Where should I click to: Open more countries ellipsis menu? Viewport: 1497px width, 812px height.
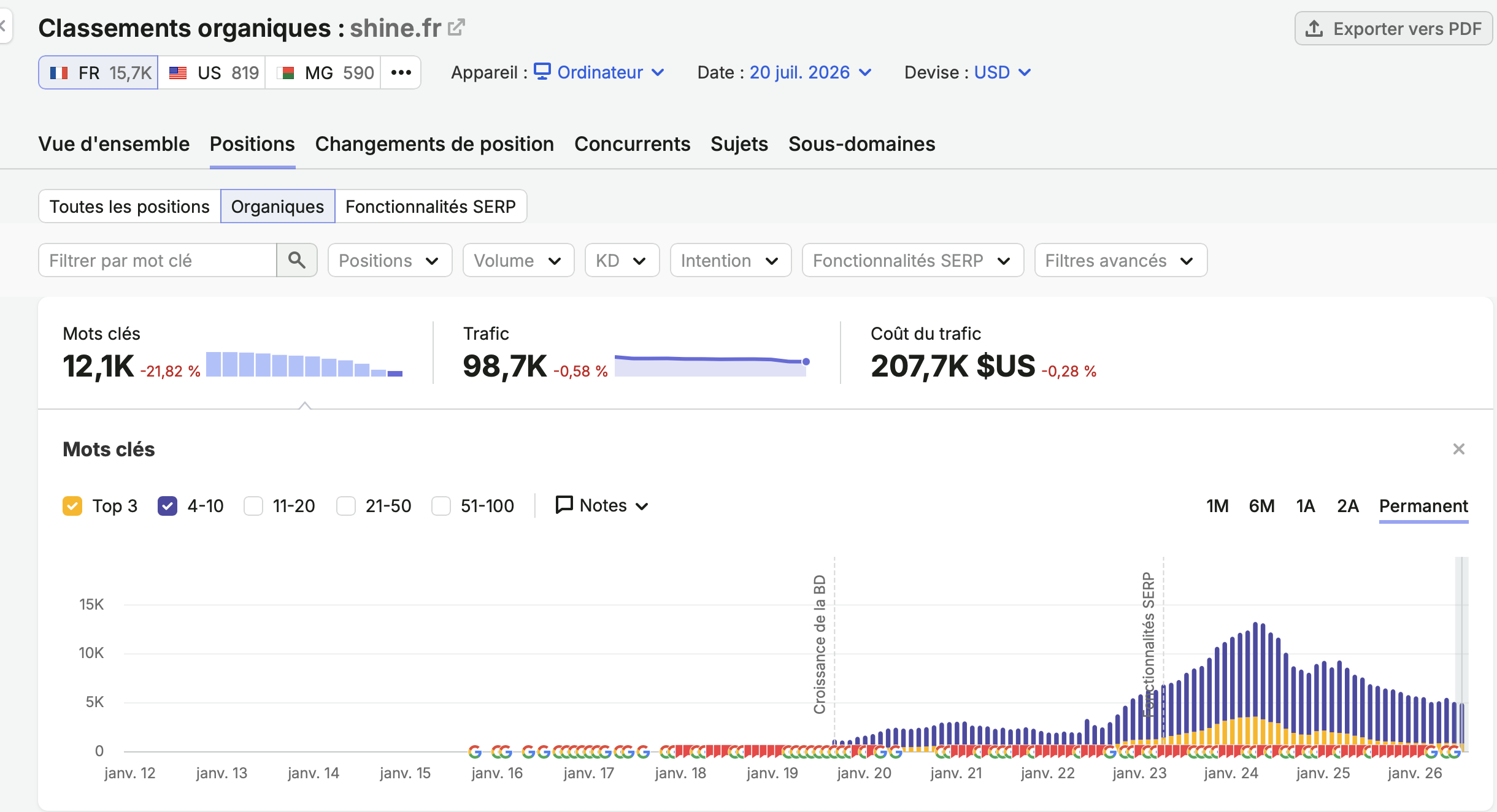401,72
